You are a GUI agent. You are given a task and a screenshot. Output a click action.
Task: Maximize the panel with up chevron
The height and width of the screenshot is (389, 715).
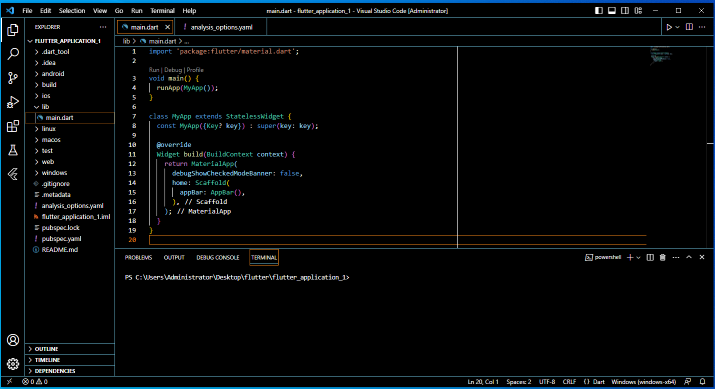point(689,257)
